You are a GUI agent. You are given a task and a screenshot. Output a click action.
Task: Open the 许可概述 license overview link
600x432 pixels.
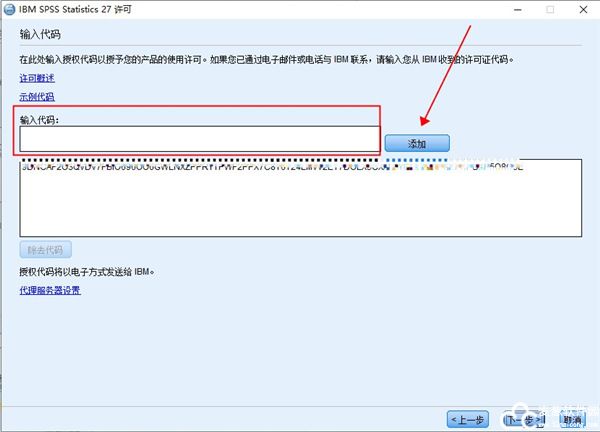click(37, 78)
